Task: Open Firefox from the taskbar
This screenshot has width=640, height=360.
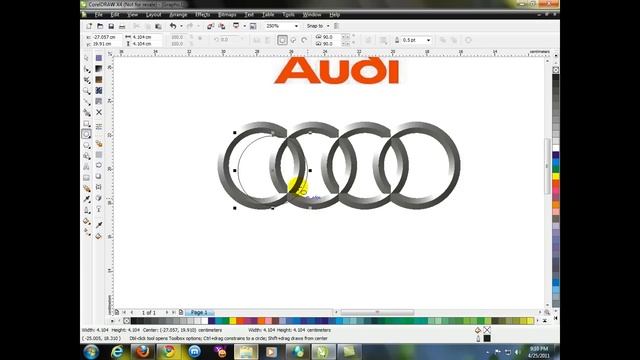Action: click(142, 351)
